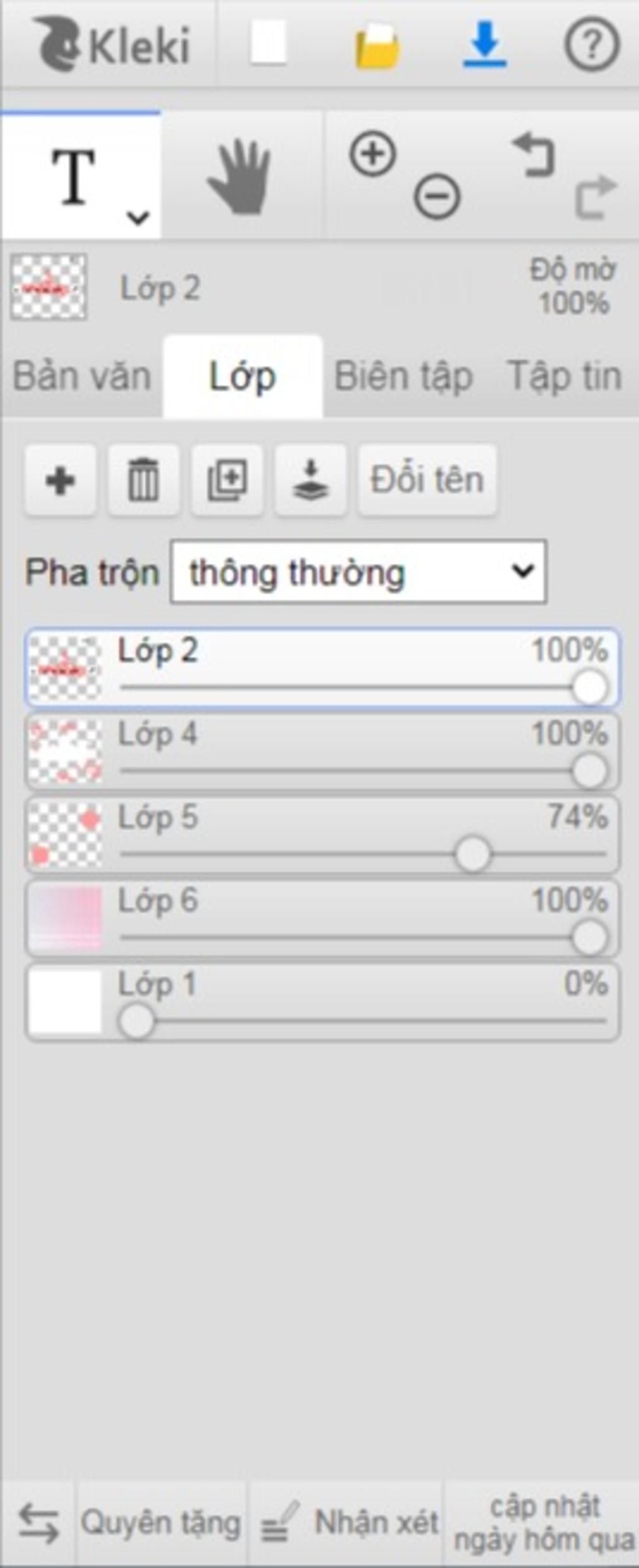Select the hand pan tool

click(x=240, y=177)
